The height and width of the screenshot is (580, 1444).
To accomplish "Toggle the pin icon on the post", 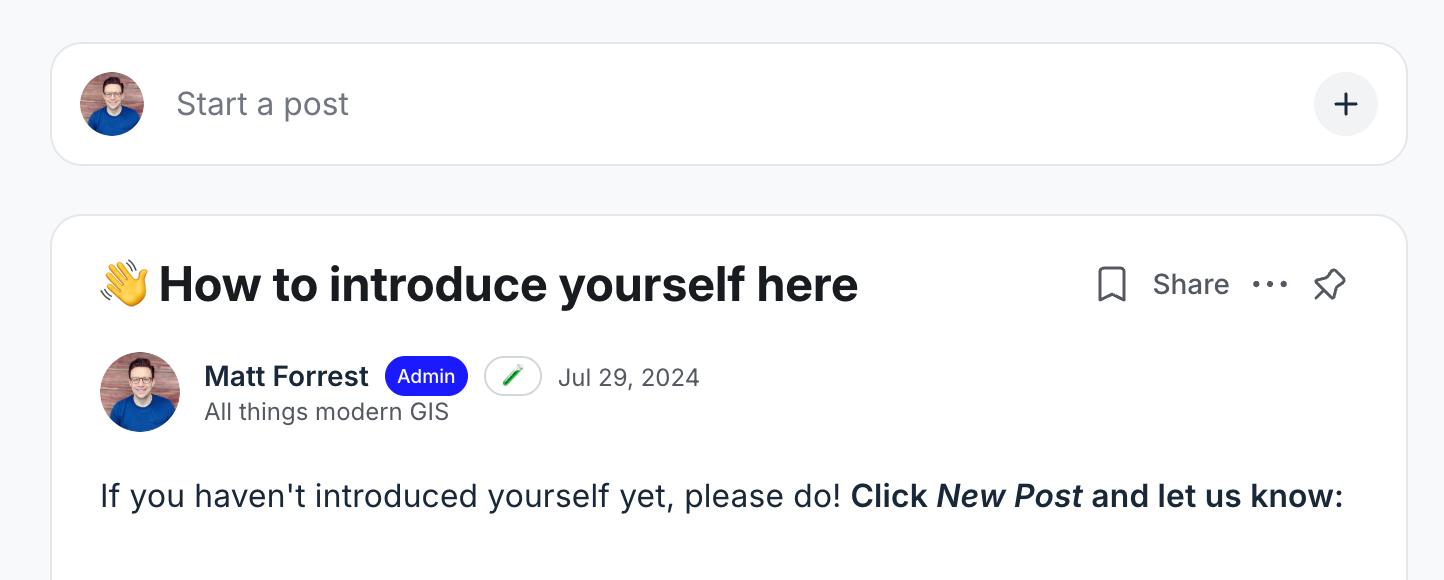I will coord(1329,285).
